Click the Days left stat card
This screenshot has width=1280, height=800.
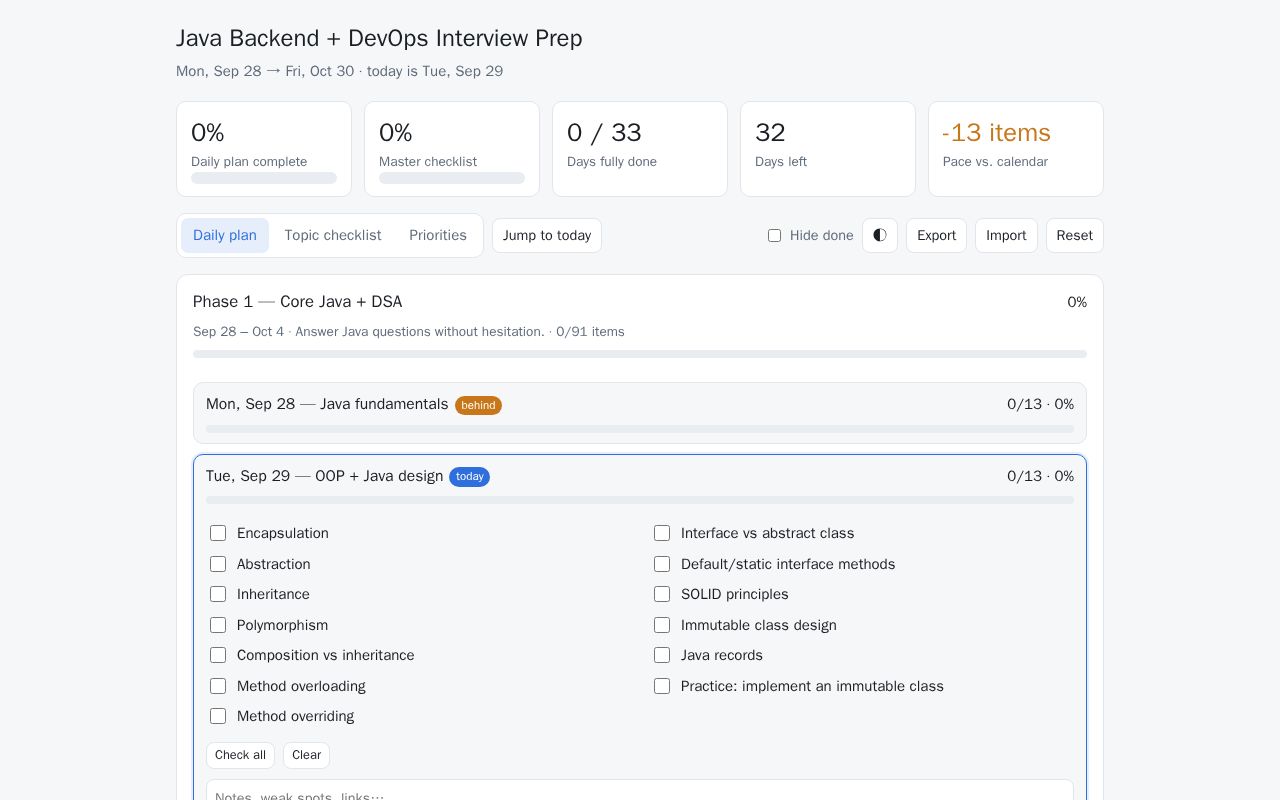pyautogui.click(x=828, y=149)
